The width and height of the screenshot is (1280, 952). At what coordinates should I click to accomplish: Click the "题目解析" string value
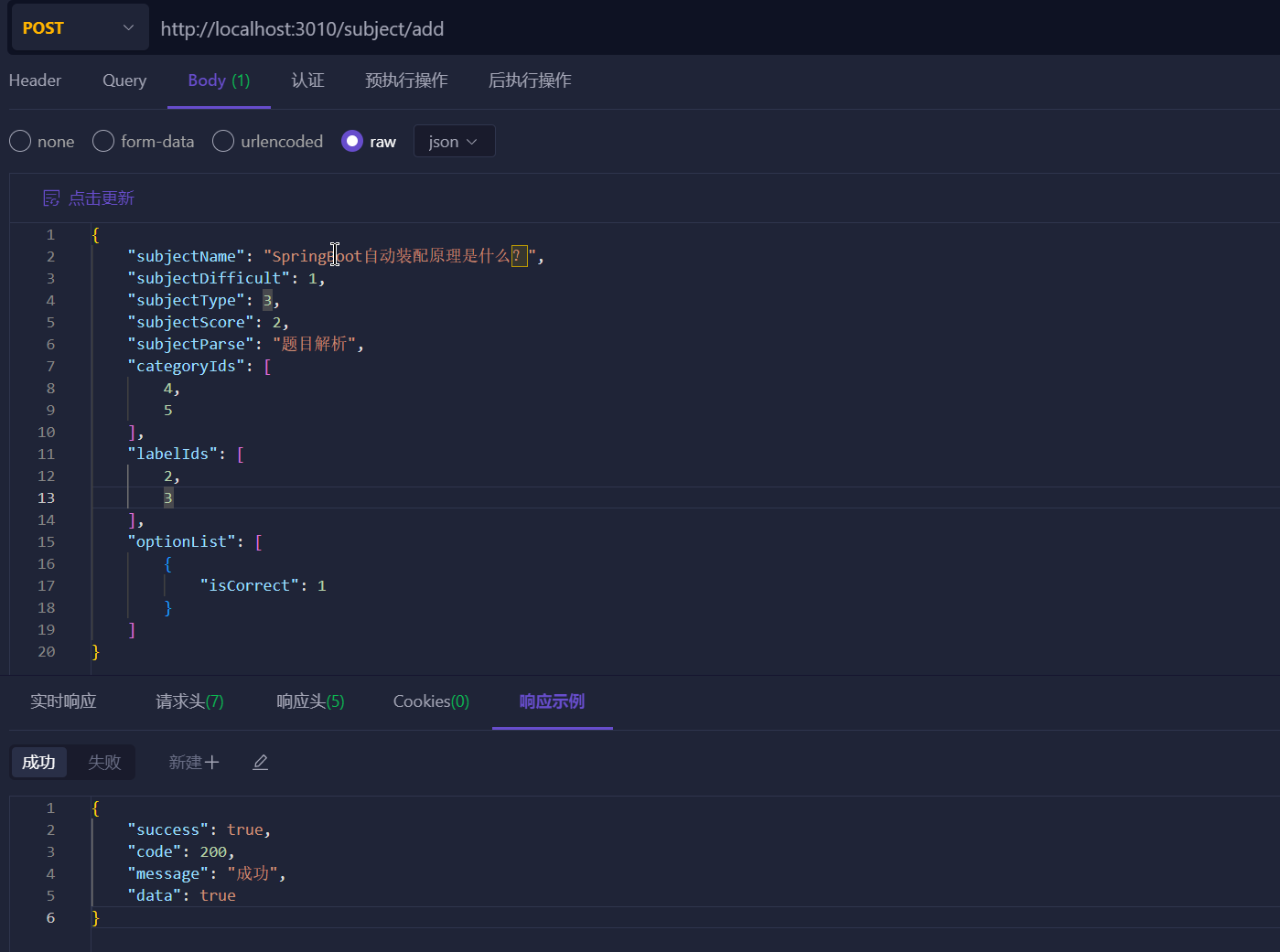(314, 344)
